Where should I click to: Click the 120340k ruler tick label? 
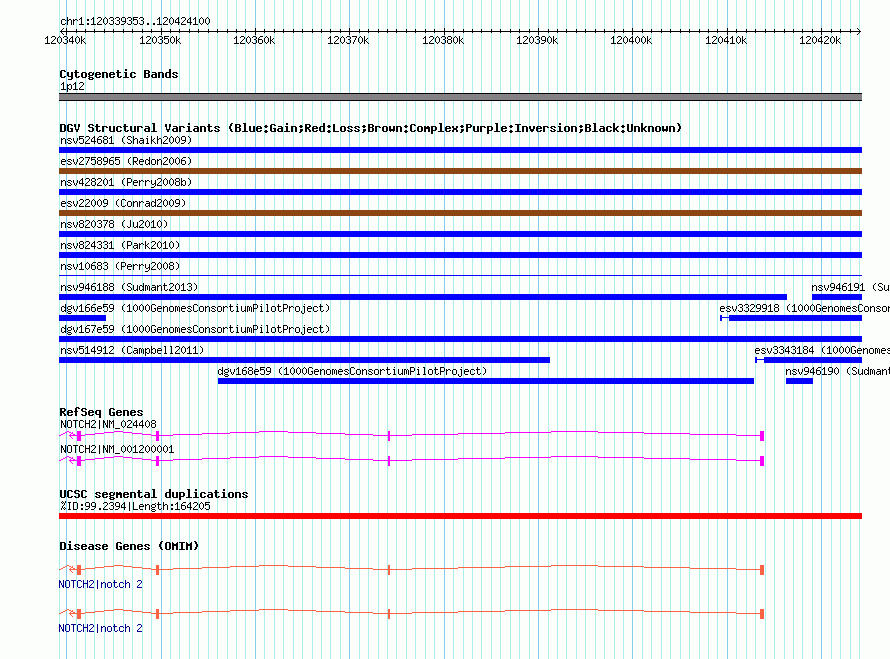tap(65, 40)
